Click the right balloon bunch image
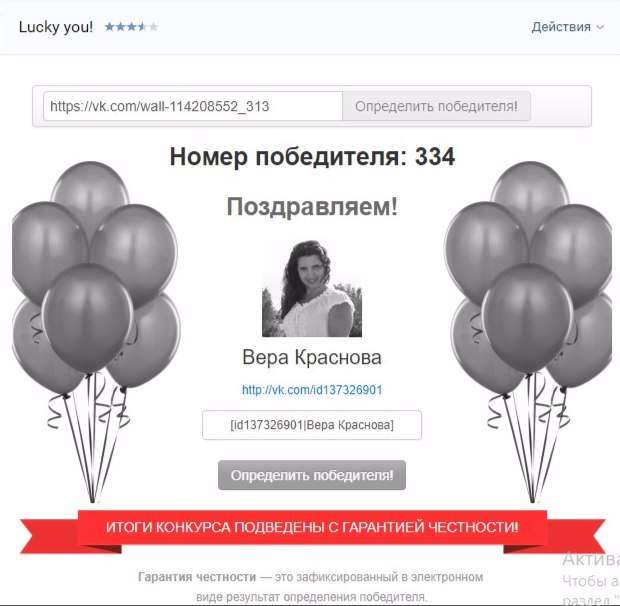This screenshot has height=606, width=620. point(530,331)
